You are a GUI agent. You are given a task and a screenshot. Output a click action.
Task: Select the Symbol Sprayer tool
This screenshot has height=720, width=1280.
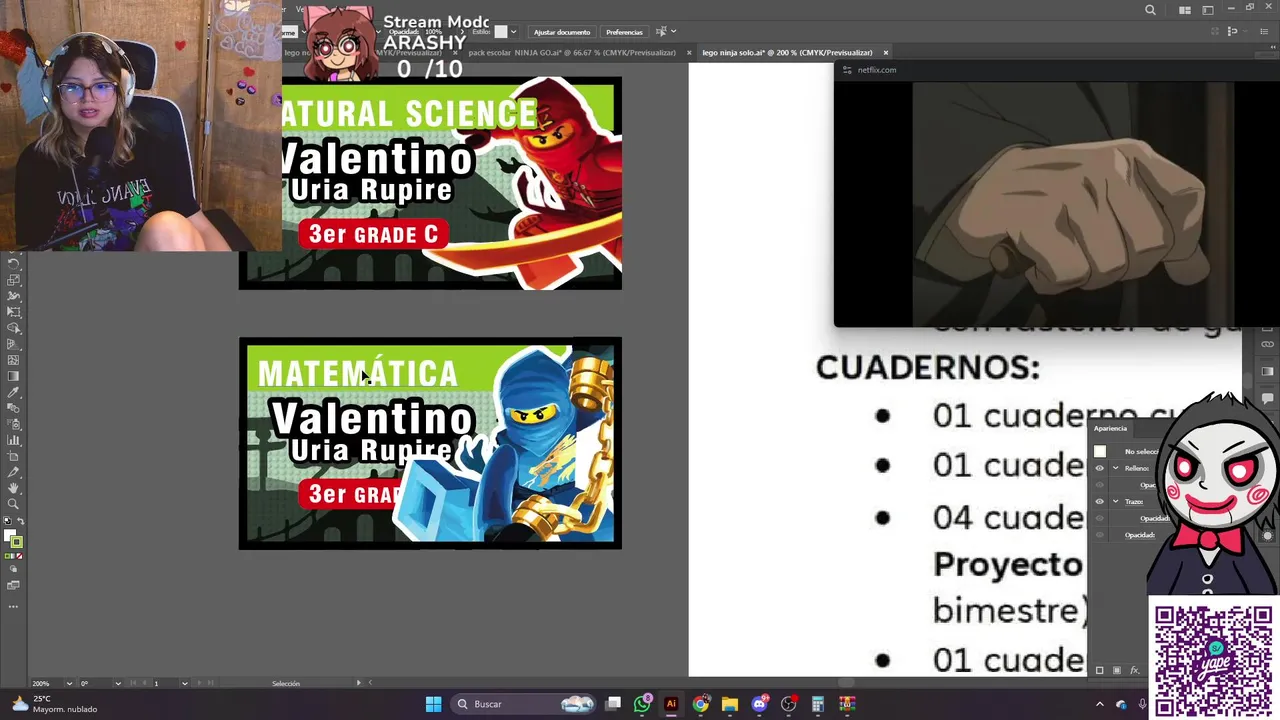click(14, 424)
